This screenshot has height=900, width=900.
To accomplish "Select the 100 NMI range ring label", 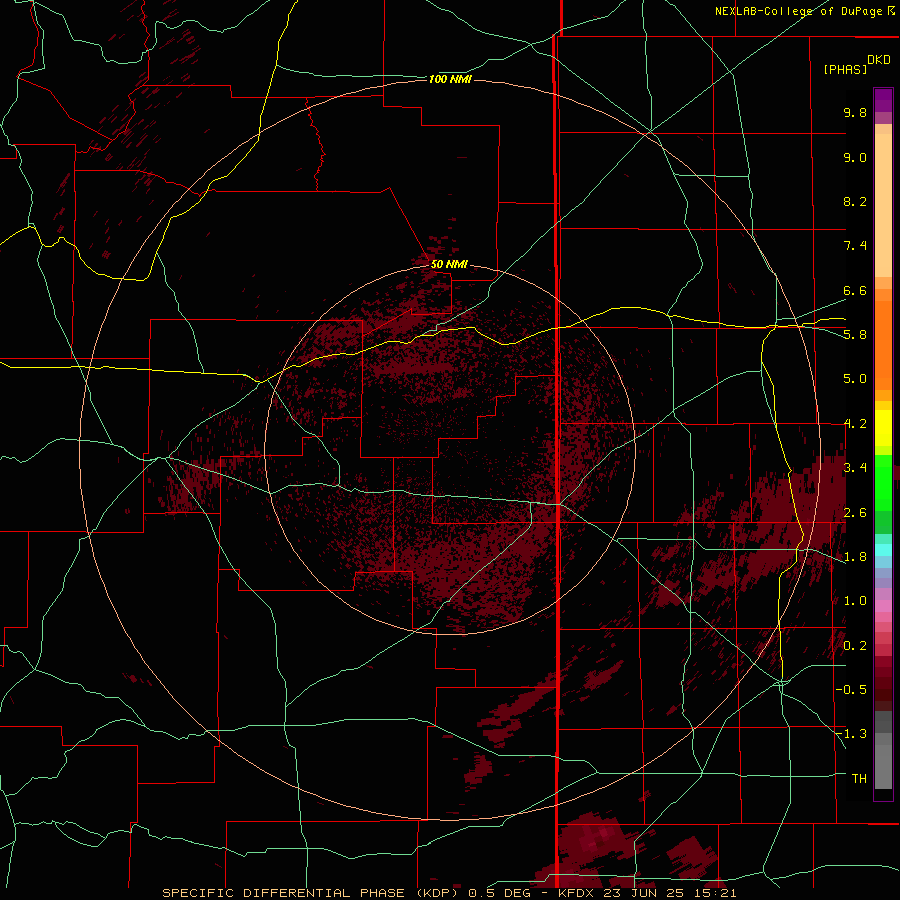I will pyautogui.click(x=450, y=79).
